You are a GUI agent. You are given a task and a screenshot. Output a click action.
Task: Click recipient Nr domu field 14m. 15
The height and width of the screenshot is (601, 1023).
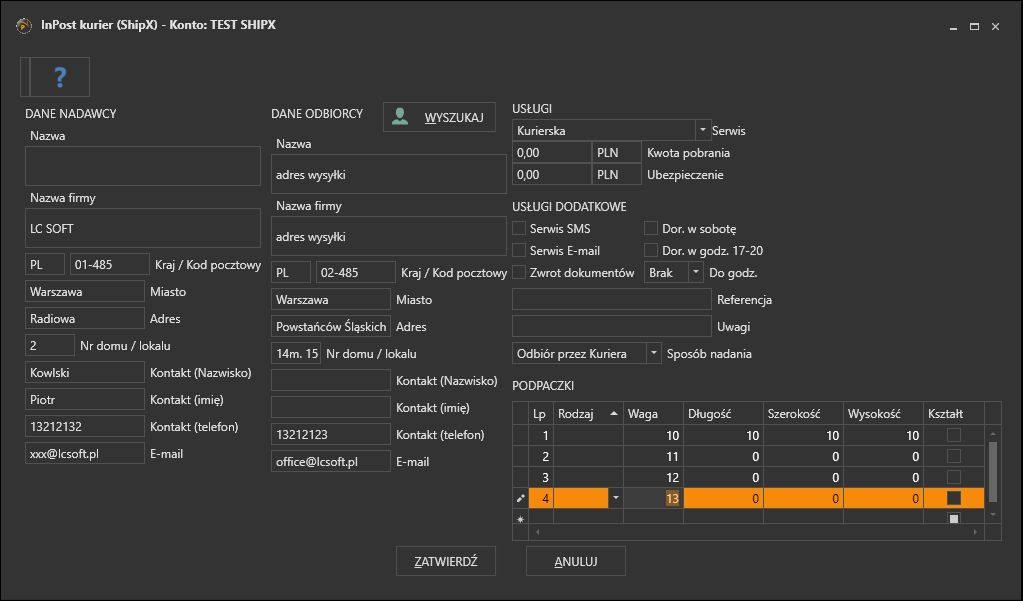click(296, 354)
